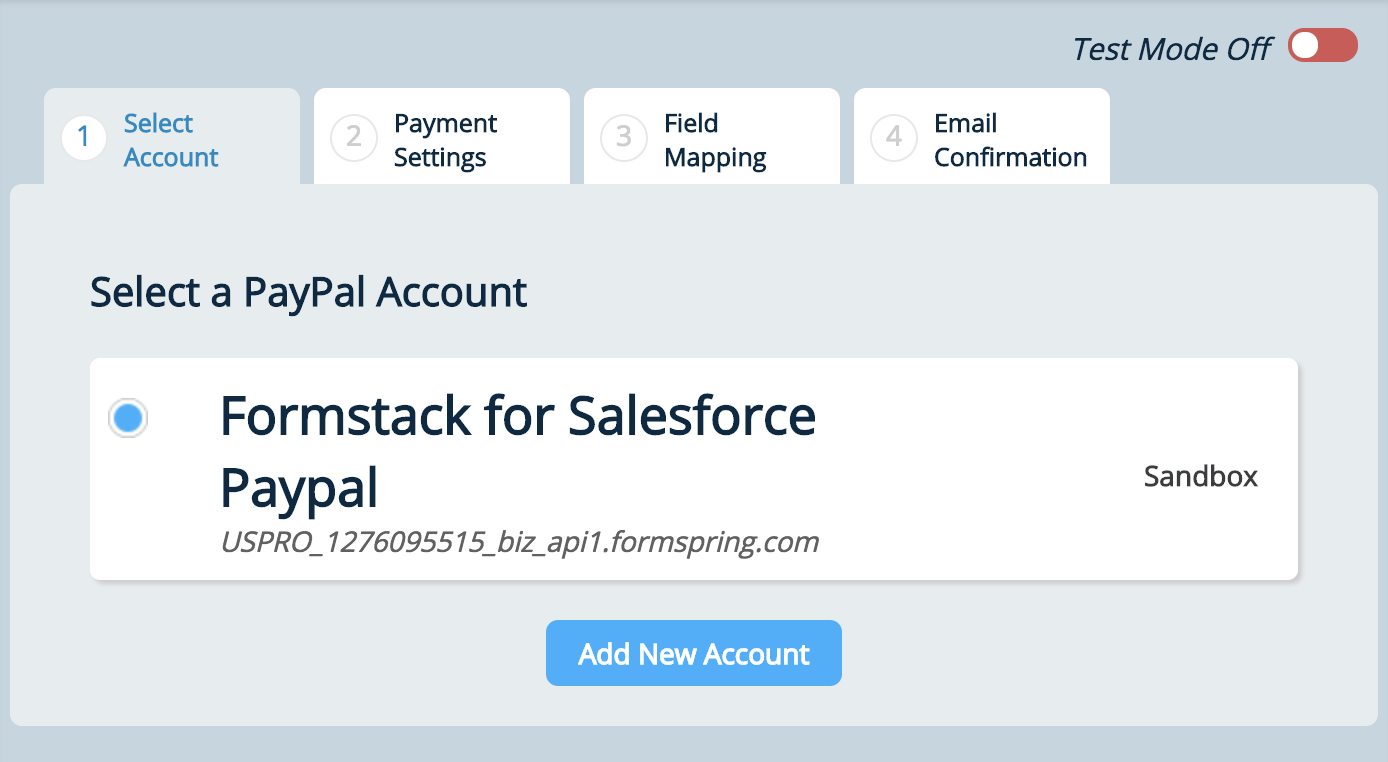Click the Sandbox label on the account
Screen dimensions: 1388x762
[1200, 476]
